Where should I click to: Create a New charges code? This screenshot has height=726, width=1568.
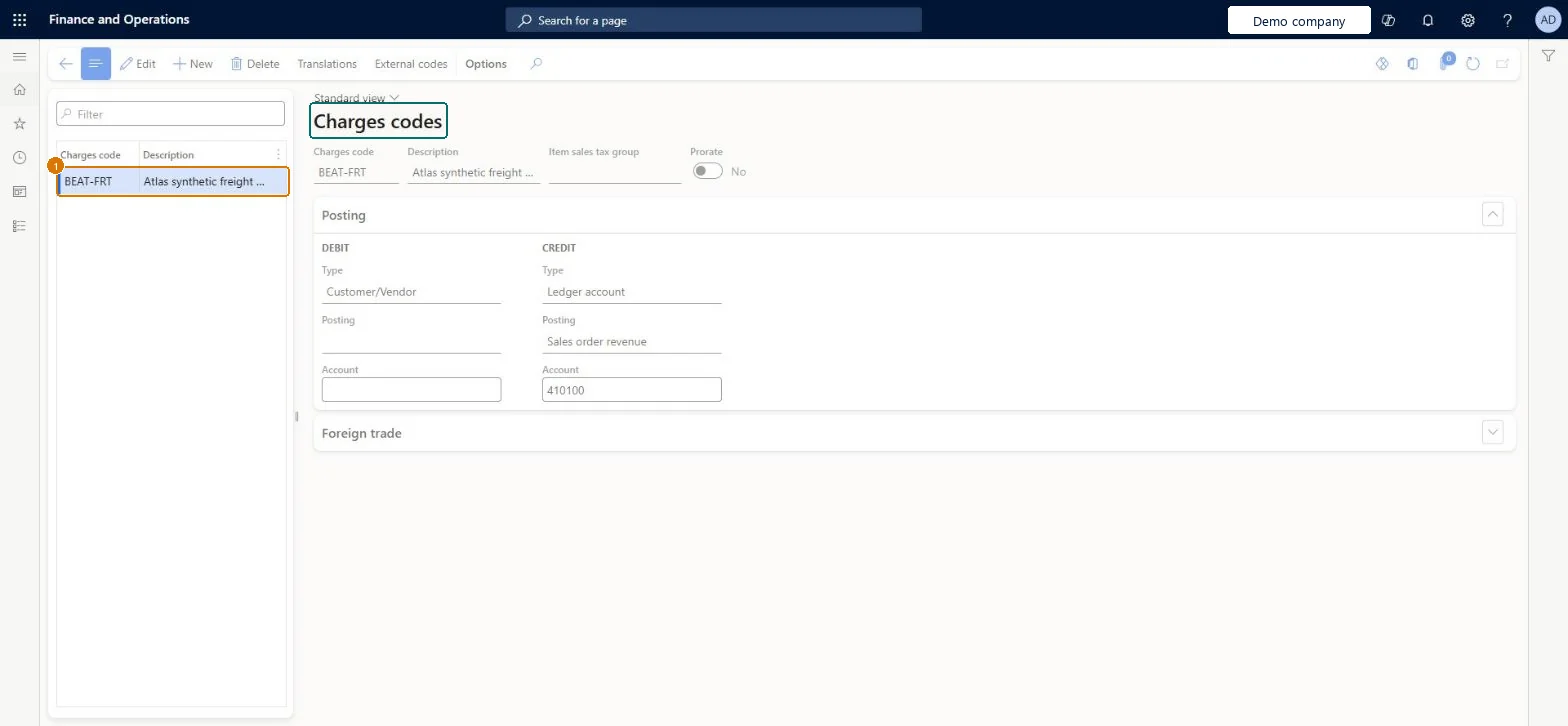click(x=192, y=64)
